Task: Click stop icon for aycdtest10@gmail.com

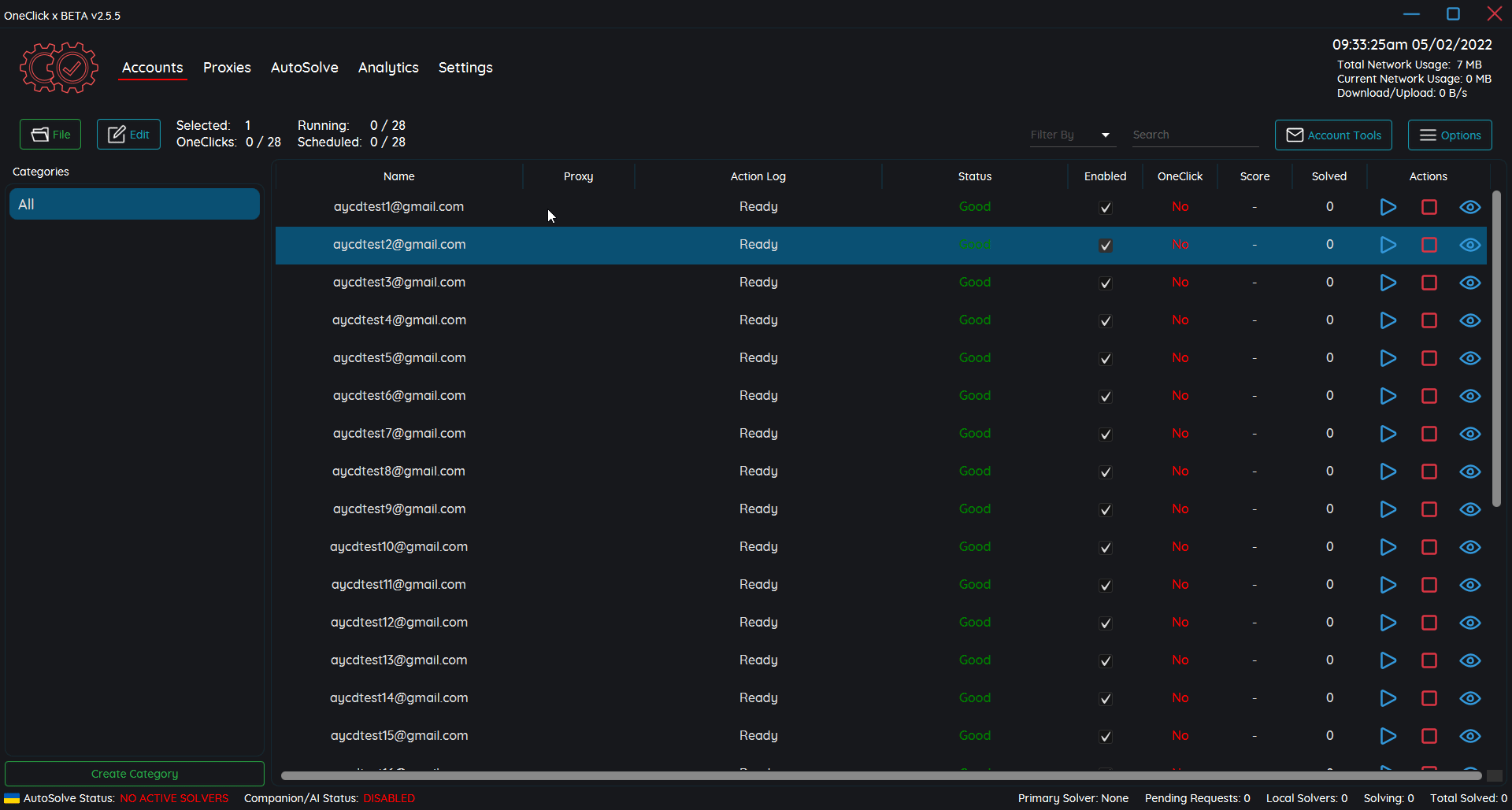Action: click(x=1429, y=547)
